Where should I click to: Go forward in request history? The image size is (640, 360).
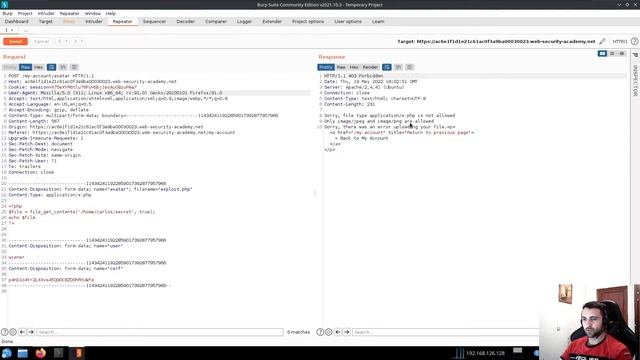click(x=75, y=42)
